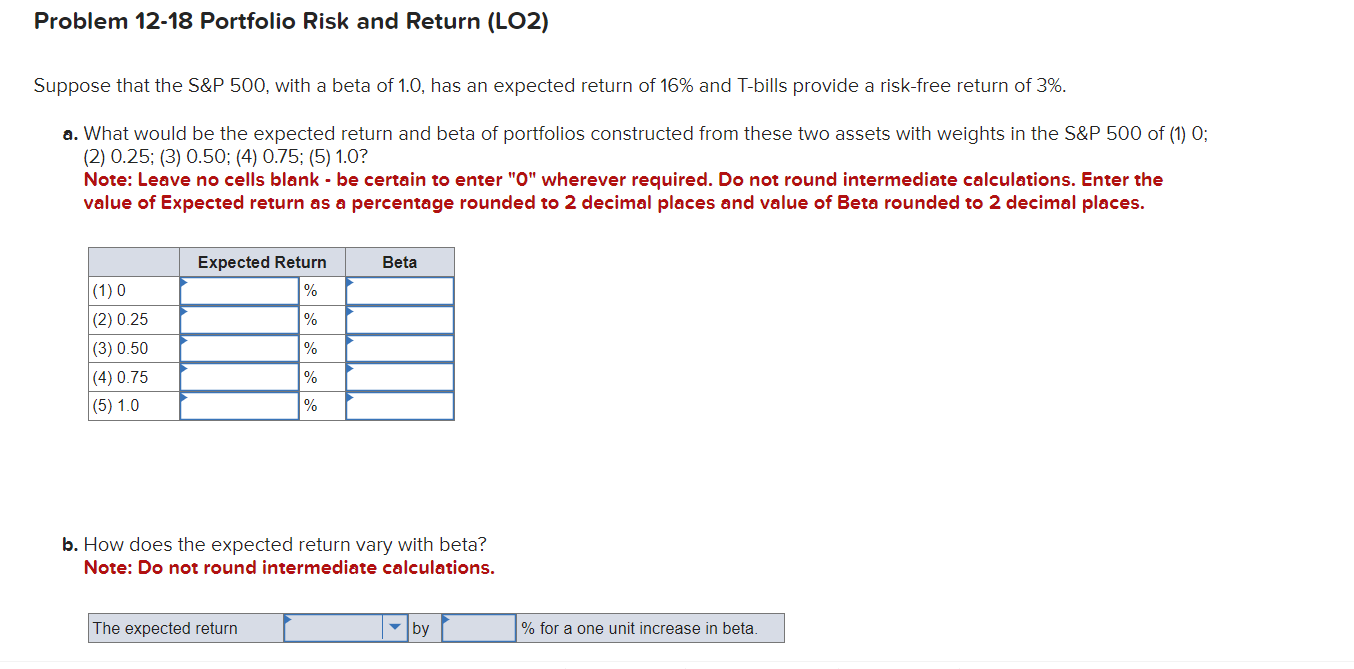1354x669 pixels.
Task: Click the 'Expected Return' column header
Action: (x=262, y=261)
